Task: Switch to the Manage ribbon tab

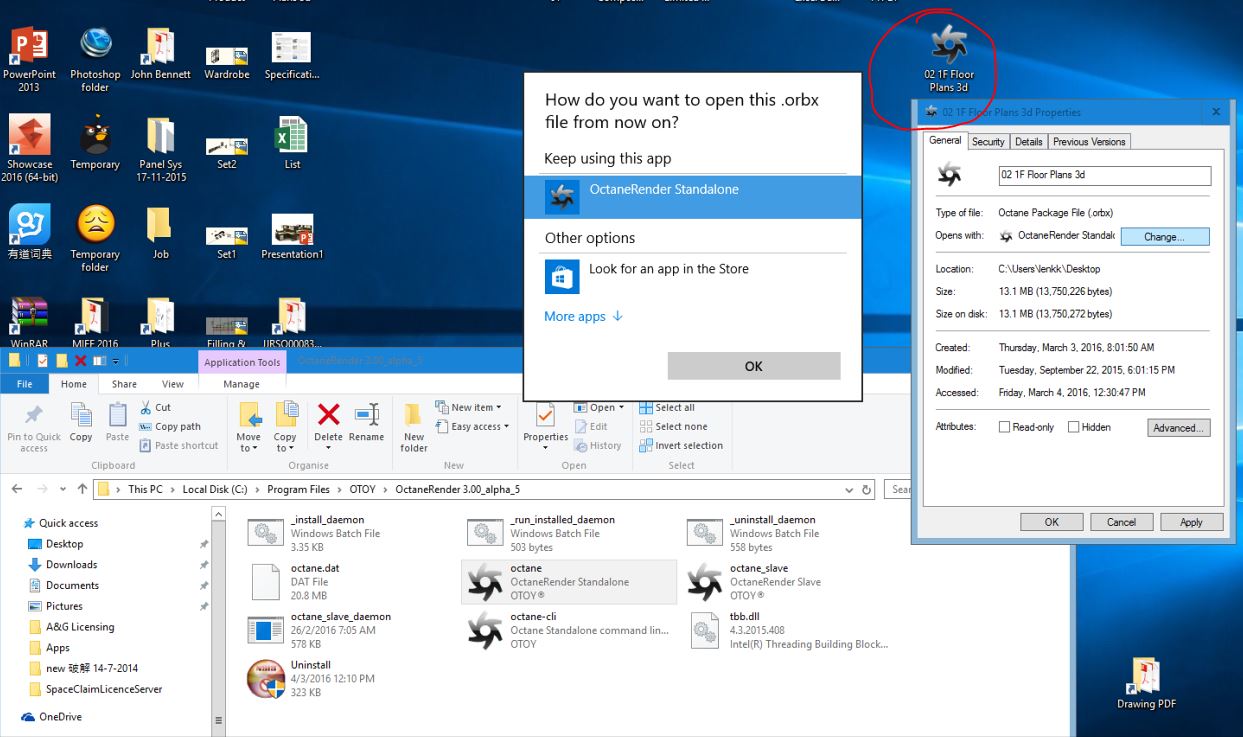Action: click(x=241, y=384)
